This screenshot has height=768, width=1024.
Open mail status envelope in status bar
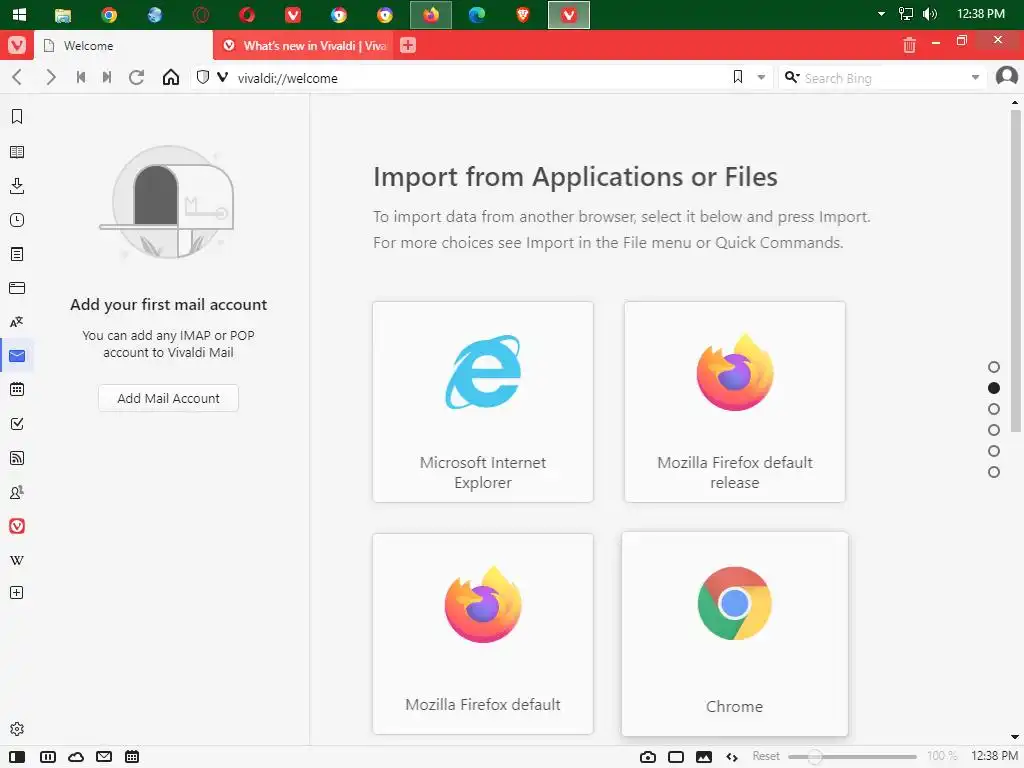click(104, 757)
